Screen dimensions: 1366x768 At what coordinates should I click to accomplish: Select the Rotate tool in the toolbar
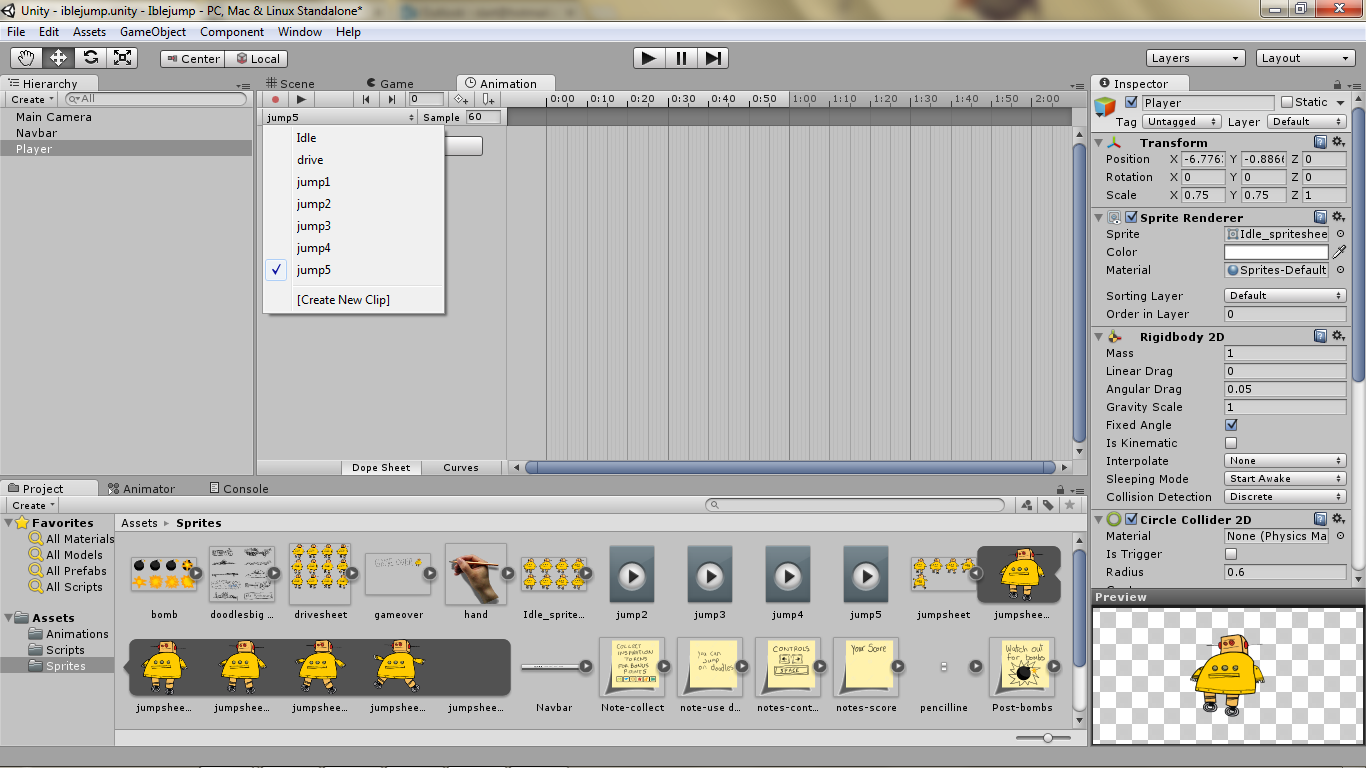(x=90, y=57)
